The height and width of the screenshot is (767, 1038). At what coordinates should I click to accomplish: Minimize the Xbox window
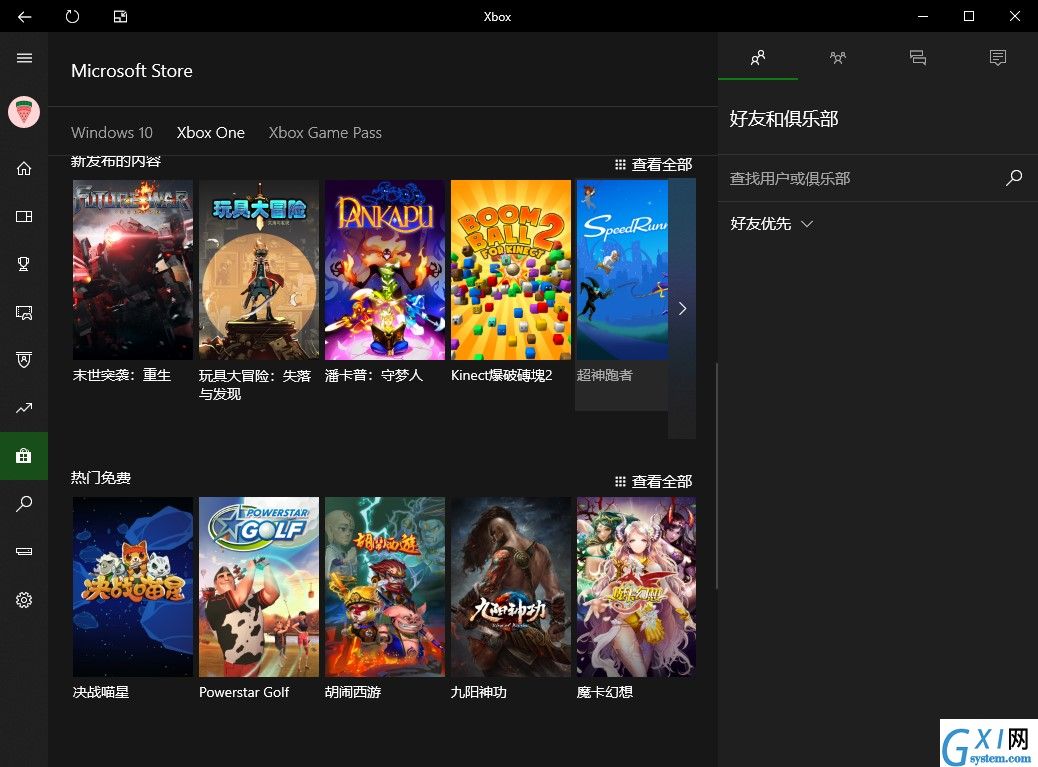923,17
